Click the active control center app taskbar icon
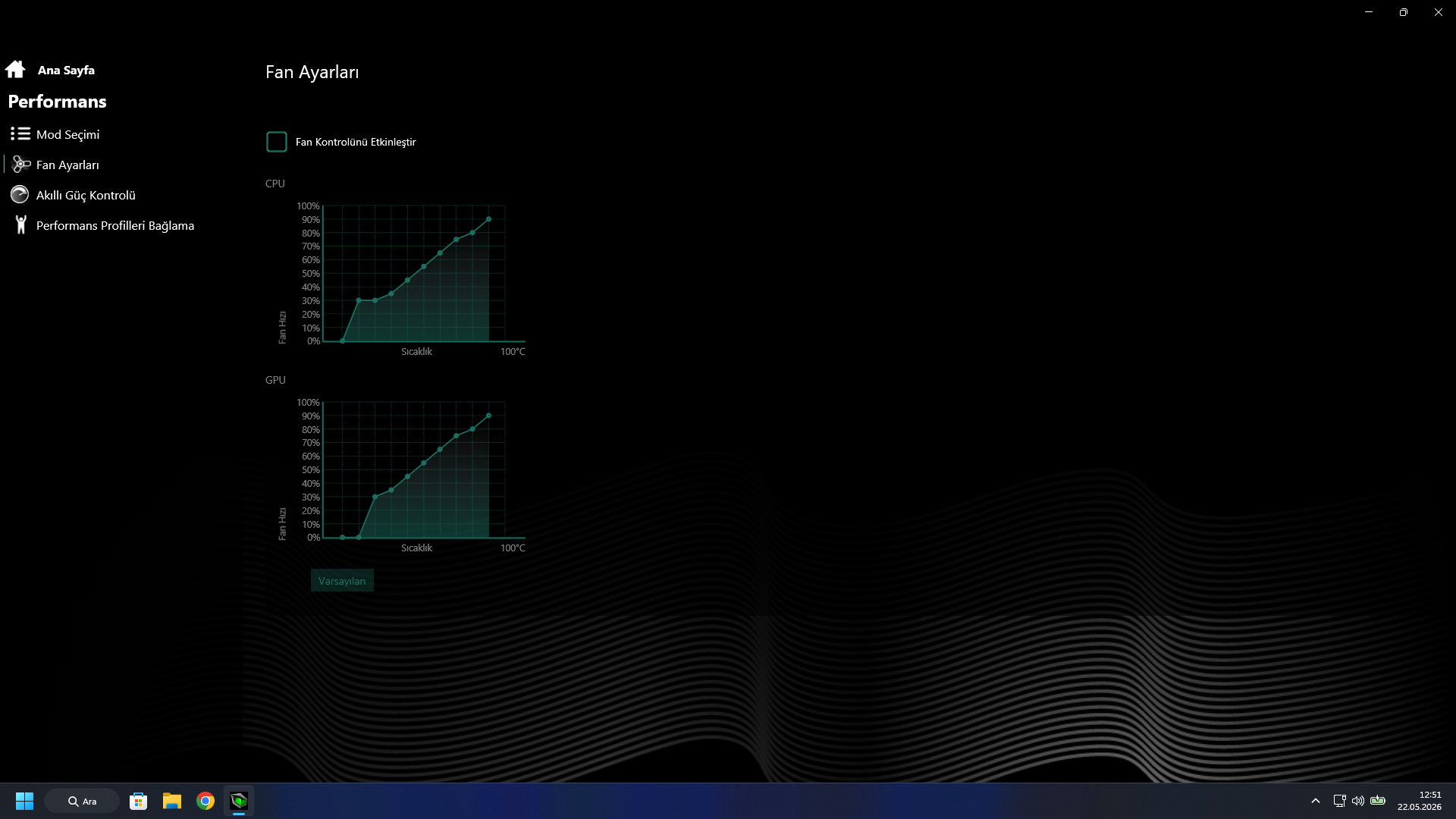1456x819 pixels. (x=239, y=801)
